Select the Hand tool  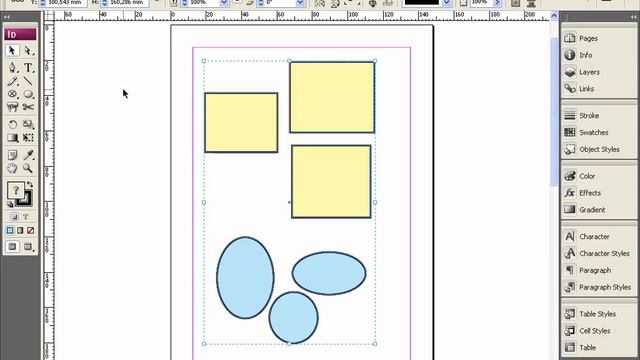coord(12,168)
